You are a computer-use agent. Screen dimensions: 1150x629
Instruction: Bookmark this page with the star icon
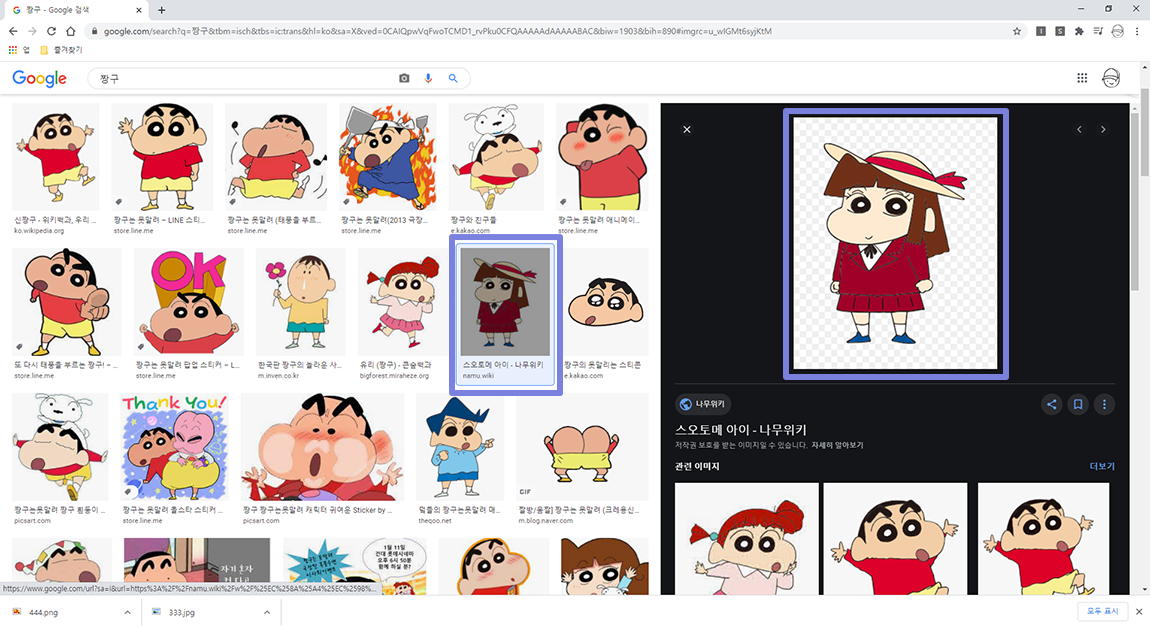pos(1017,32)
